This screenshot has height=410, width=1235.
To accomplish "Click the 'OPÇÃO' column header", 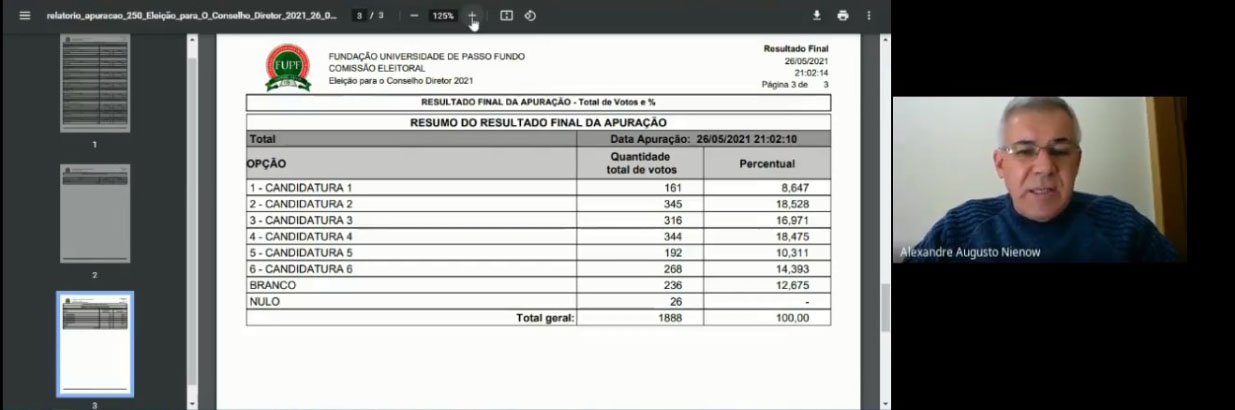I will [x=267, y=163].
